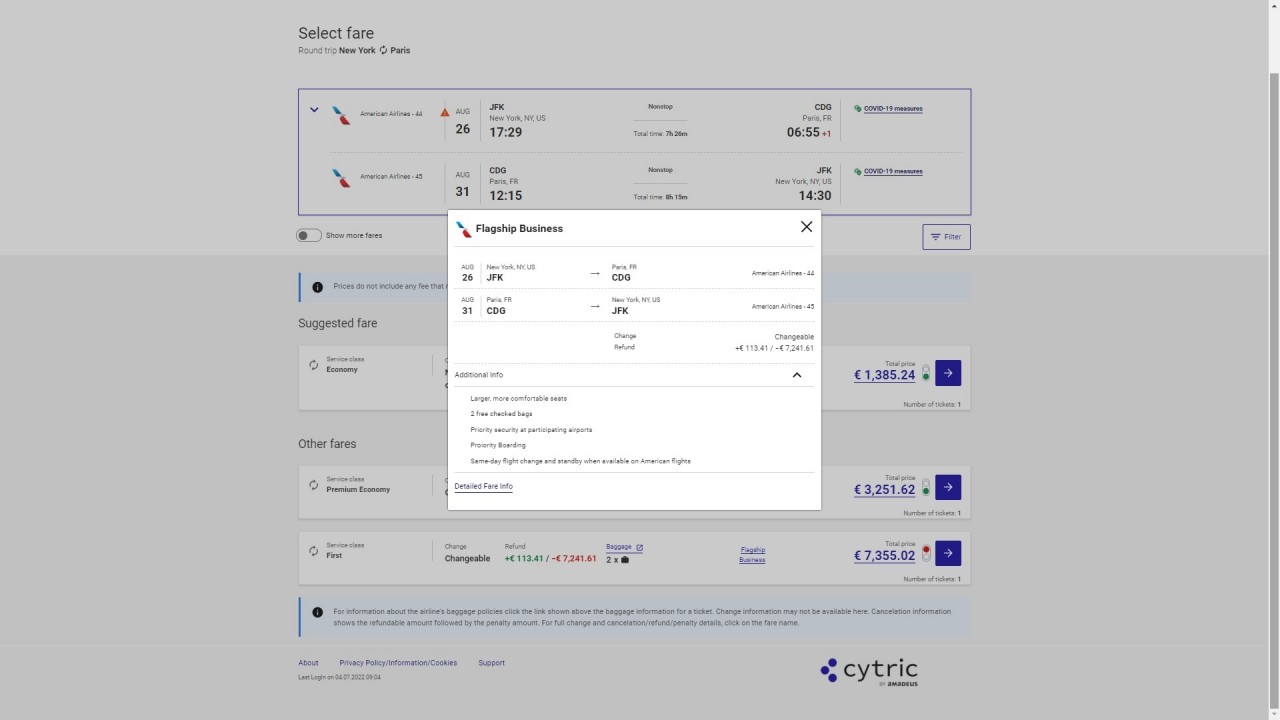Click the cytric by Amadeus logo

click(868, 670)
